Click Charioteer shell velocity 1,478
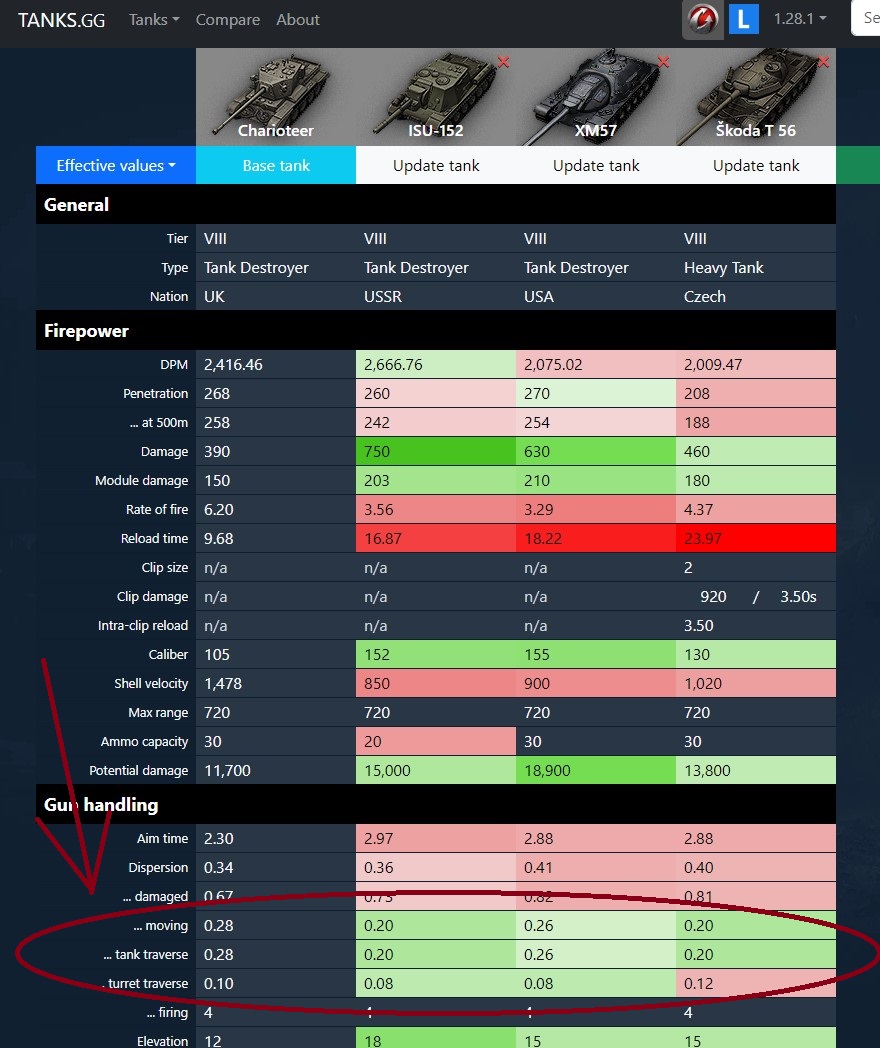This screenshot has width=880, height=1048. tap(223, 683)
